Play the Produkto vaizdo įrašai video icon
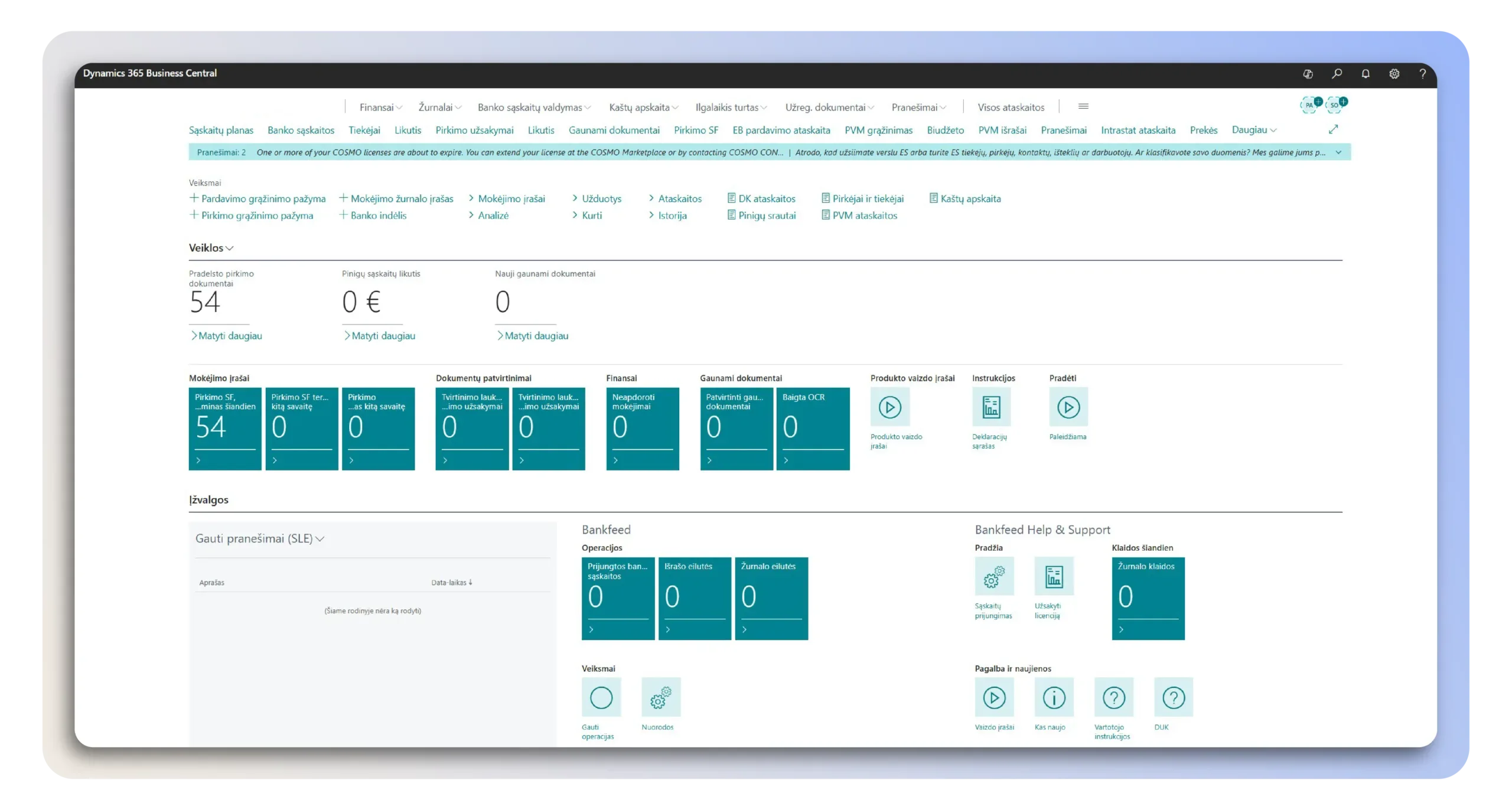The image size is (1512, 812). tap(889, 407)
